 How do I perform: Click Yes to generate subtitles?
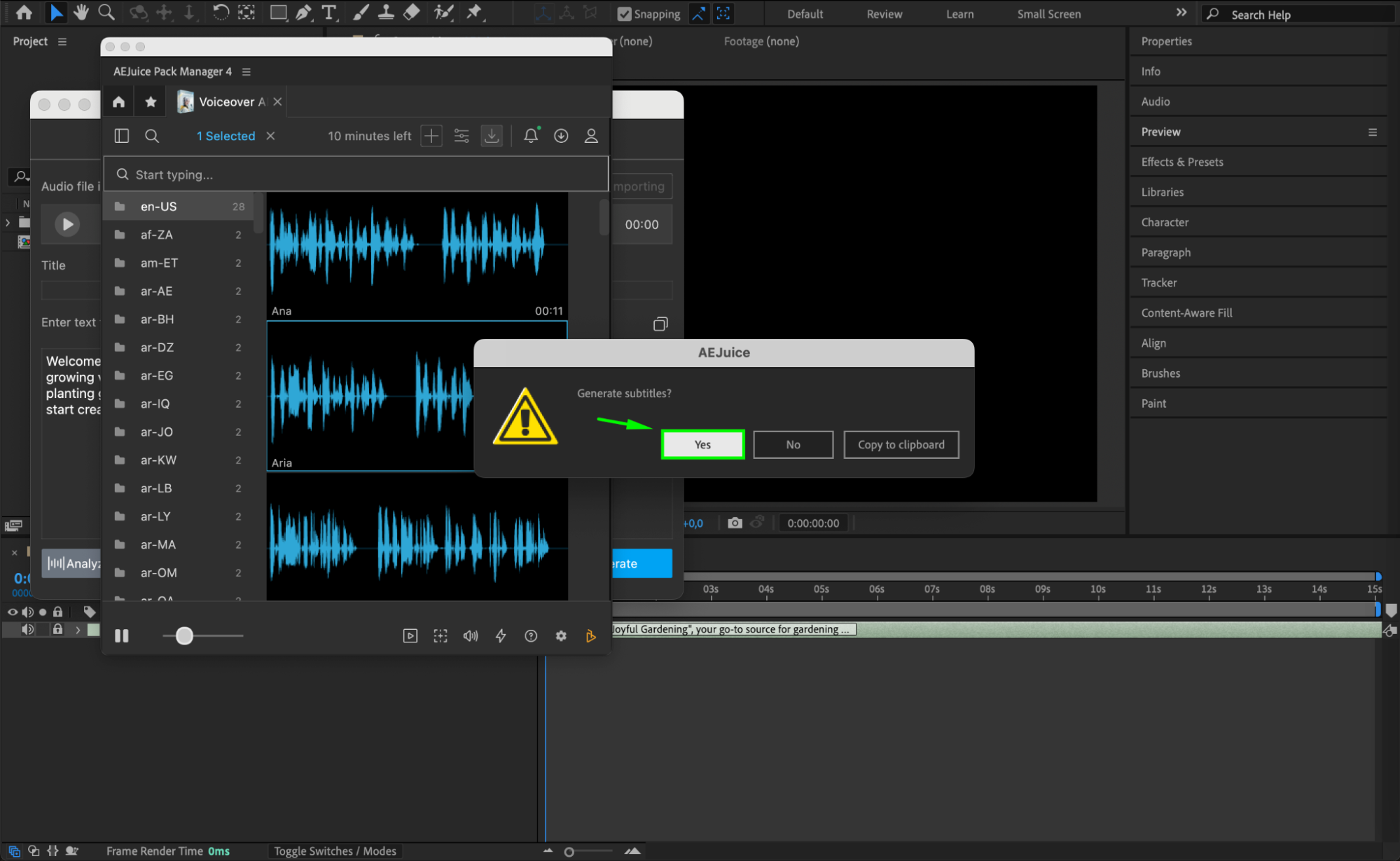702,444
